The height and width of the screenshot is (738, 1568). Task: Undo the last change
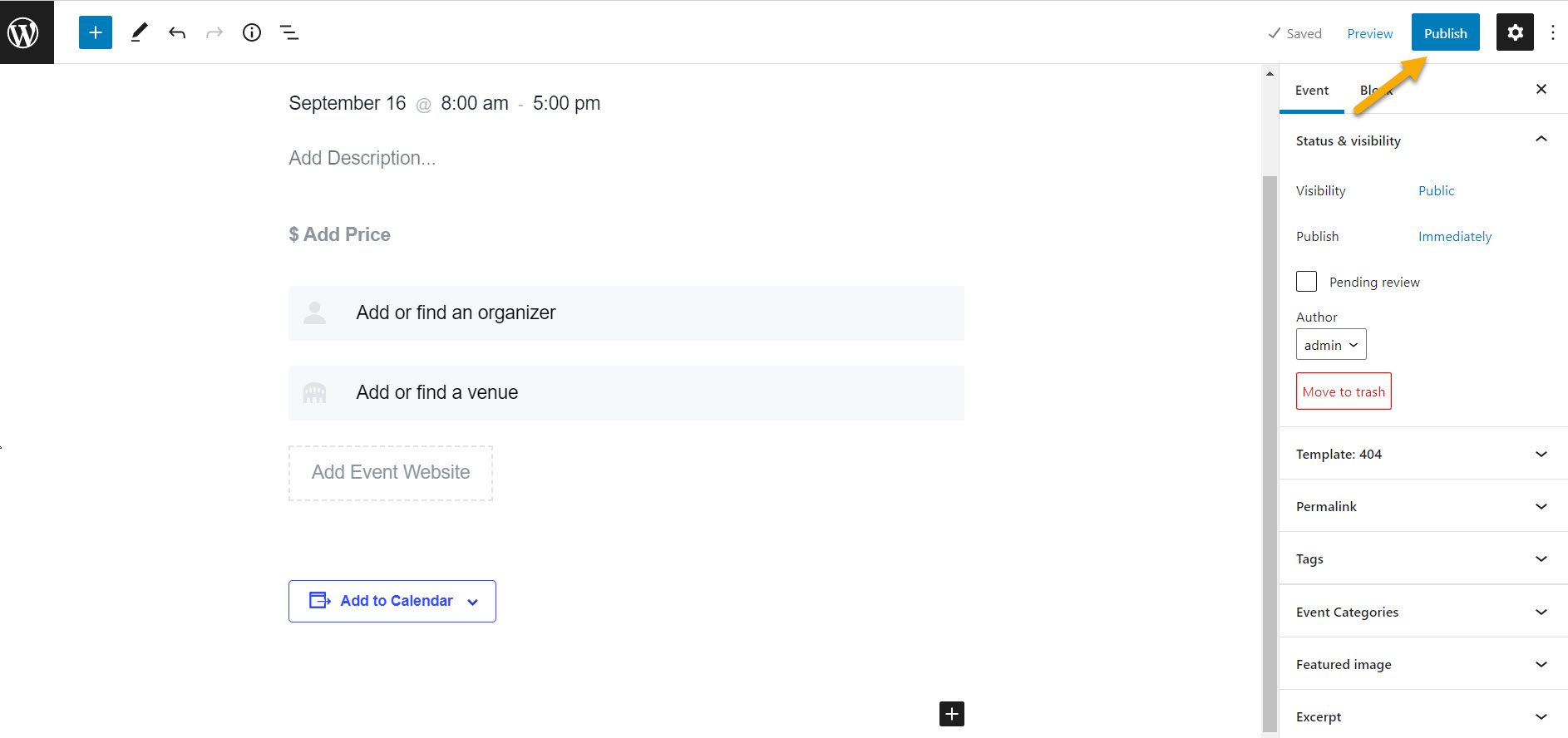pyautogui.click(x=176, y=32)
